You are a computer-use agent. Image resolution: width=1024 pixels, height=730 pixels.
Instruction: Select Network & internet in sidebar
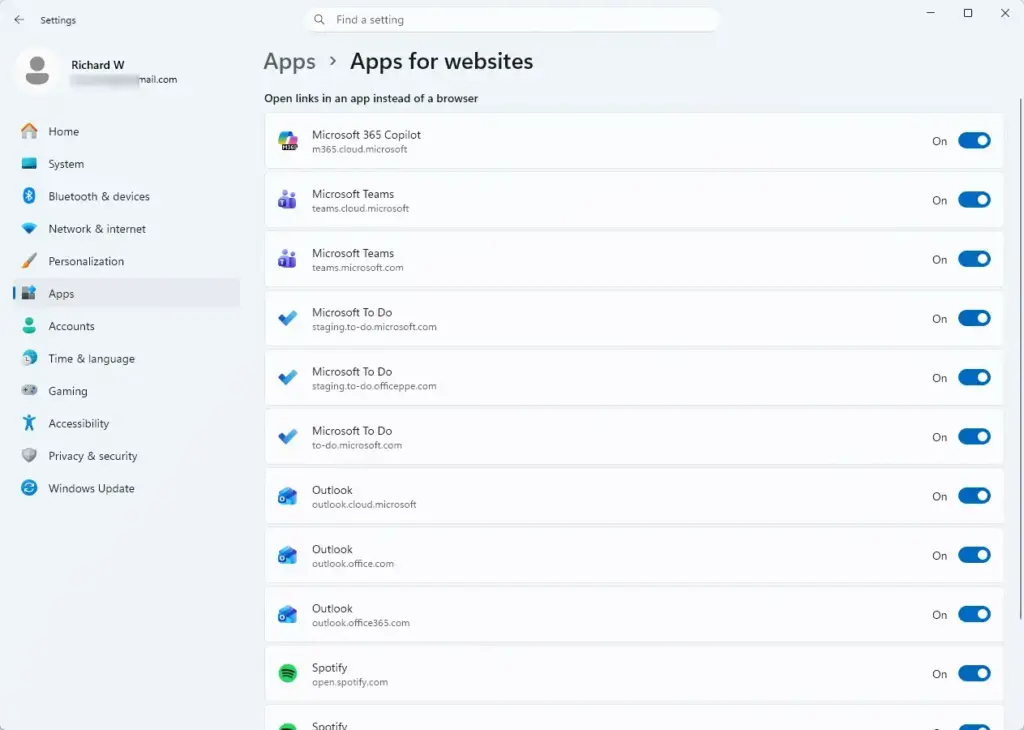point(127,229)
